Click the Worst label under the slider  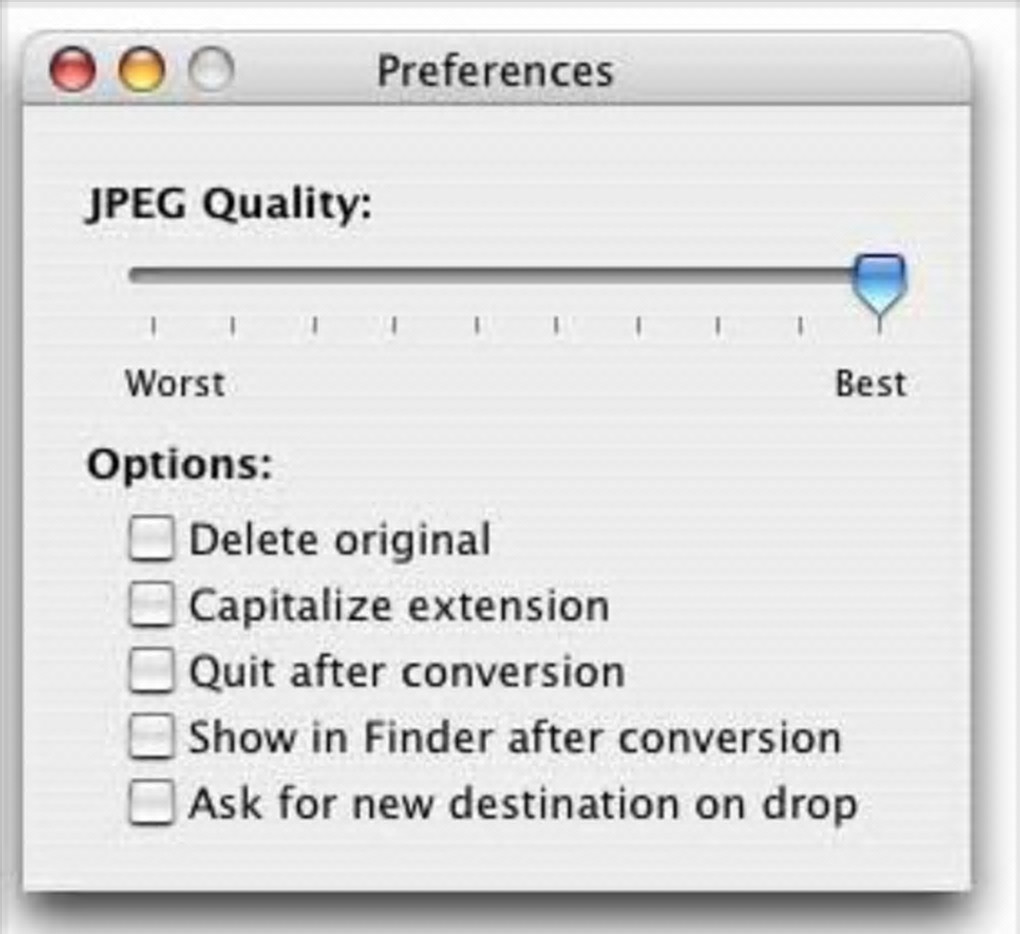(x=175, y=384)
